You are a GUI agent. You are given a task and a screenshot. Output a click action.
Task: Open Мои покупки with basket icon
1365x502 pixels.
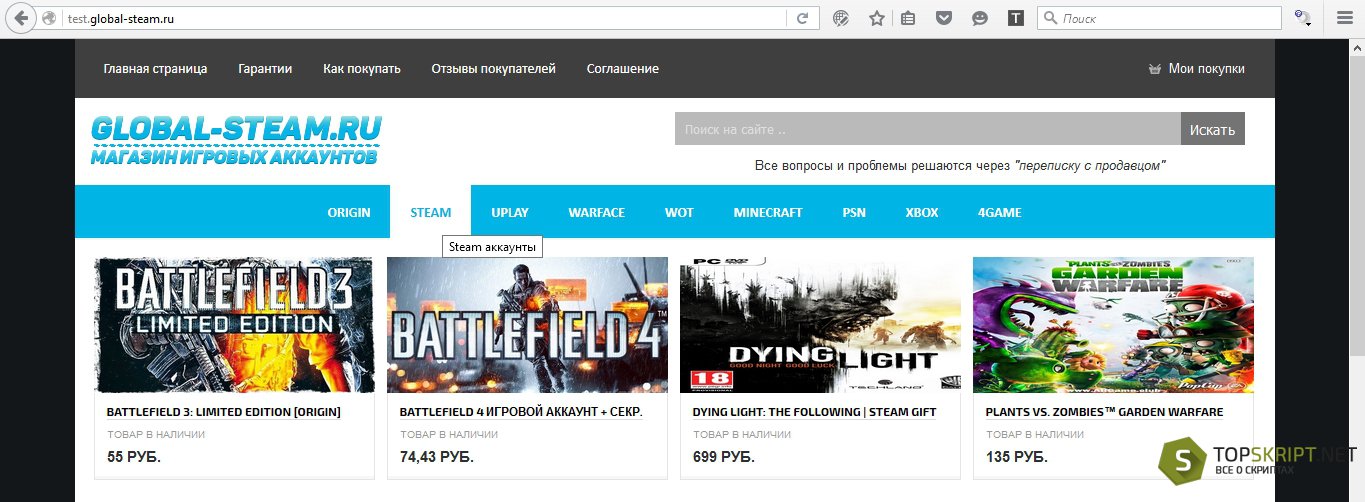1196,69
